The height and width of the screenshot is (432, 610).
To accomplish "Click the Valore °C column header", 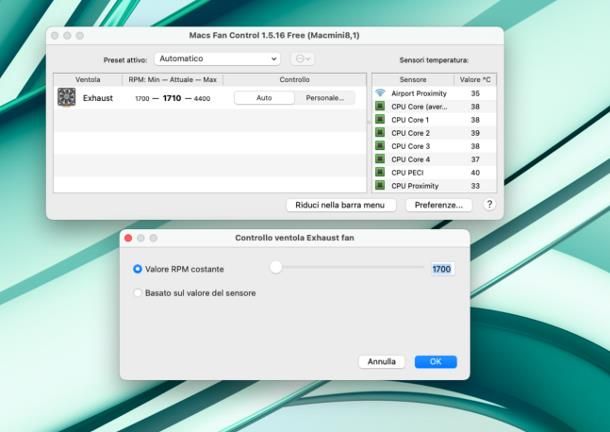I will coord(475,79).
